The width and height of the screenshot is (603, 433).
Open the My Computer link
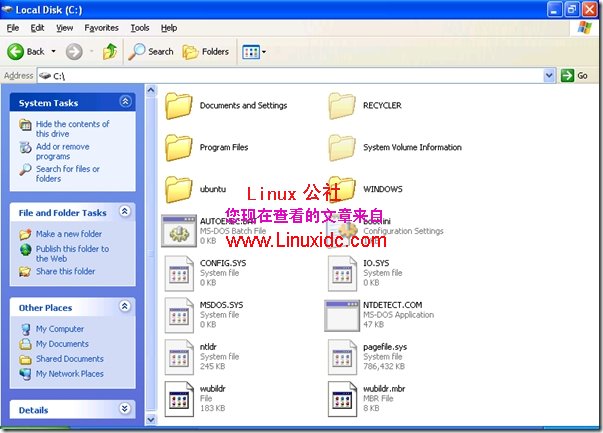click(60, 329)
